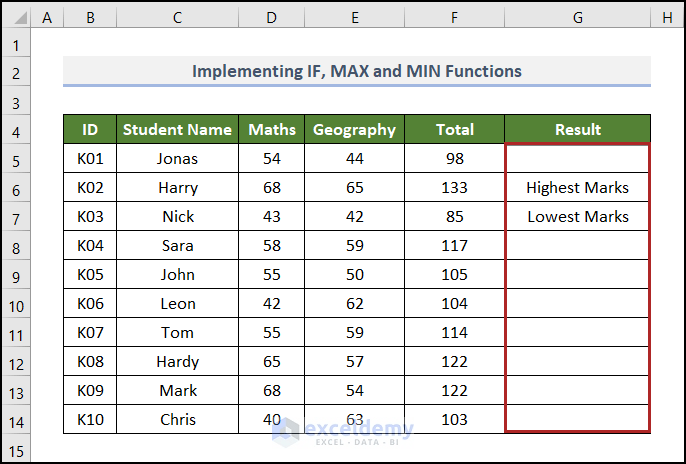The width and height of the screenshot is (686, 464).
Task: Select column E header
Action: 355,17
